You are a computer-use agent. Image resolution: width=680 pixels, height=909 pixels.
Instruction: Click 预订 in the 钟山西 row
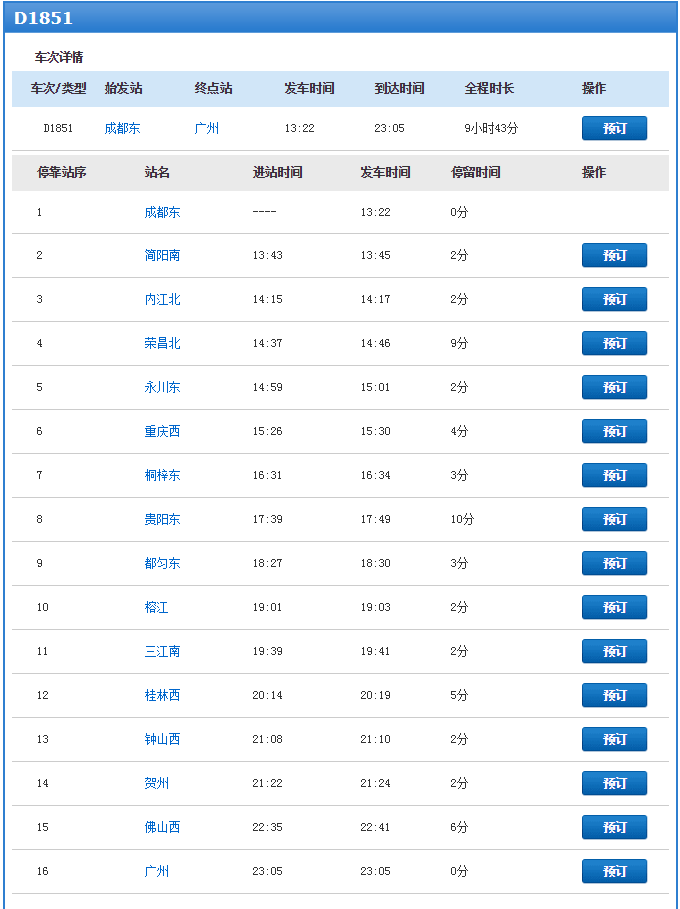(614, 739)
